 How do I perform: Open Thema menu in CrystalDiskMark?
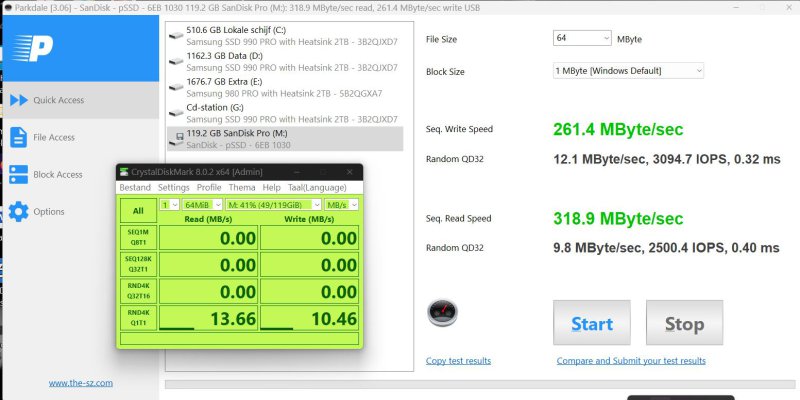(x=242, y=188)
